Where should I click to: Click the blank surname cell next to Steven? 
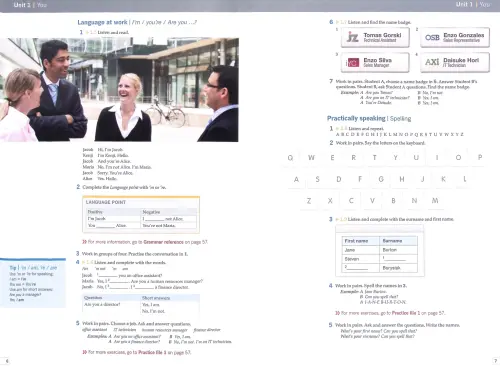(398, 259)
